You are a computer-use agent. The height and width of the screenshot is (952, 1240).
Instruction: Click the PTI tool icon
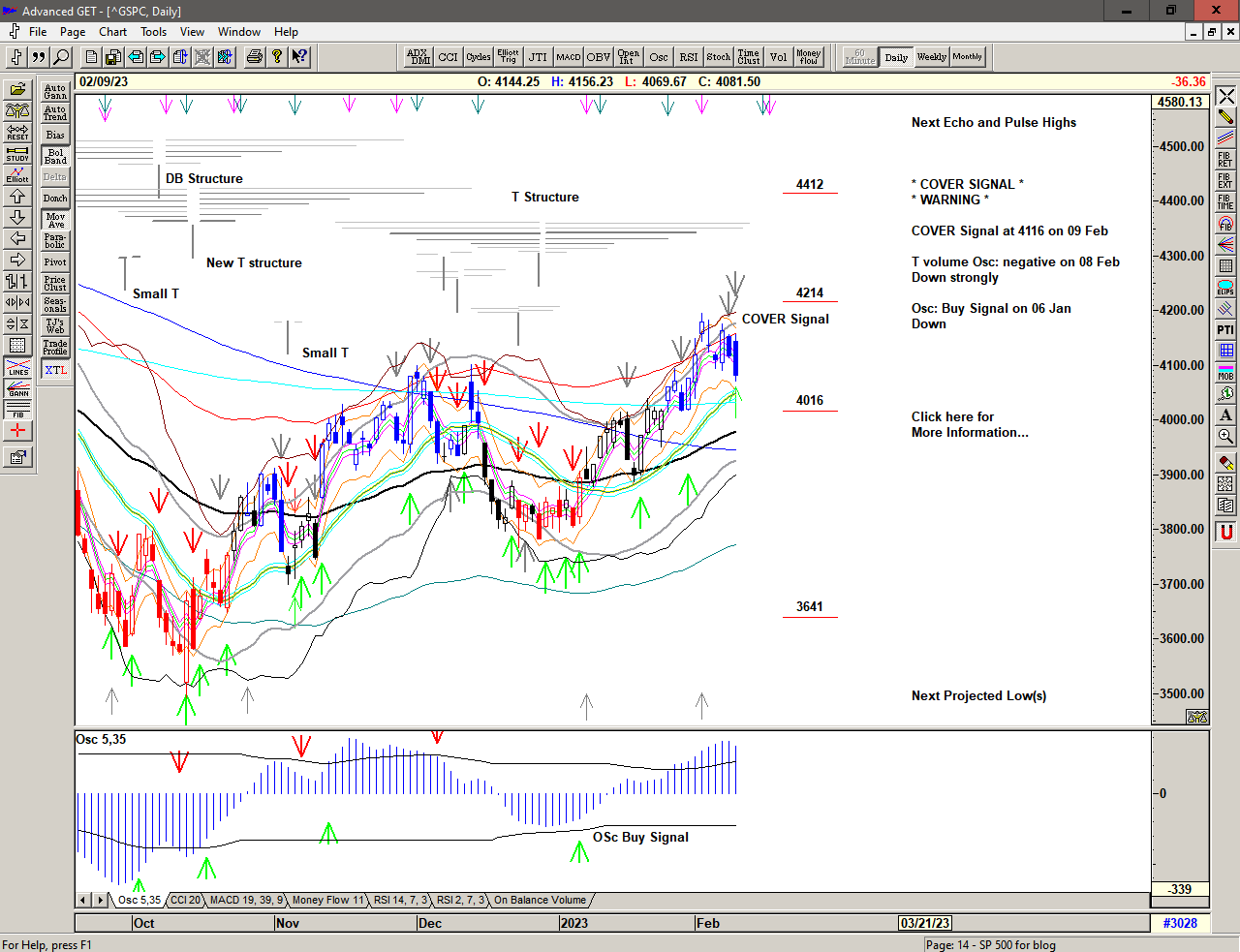click(x=1225, y=330)
